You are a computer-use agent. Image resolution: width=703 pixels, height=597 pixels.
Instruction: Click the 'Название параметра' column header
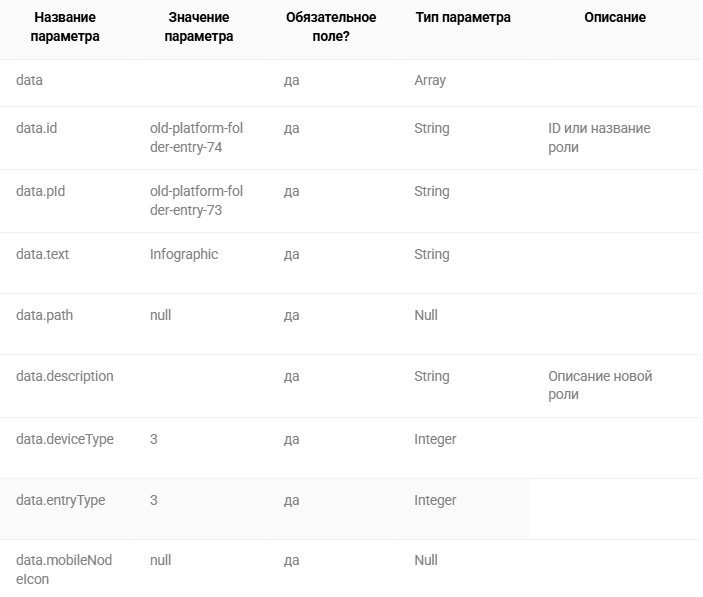[x=65, y=27]
